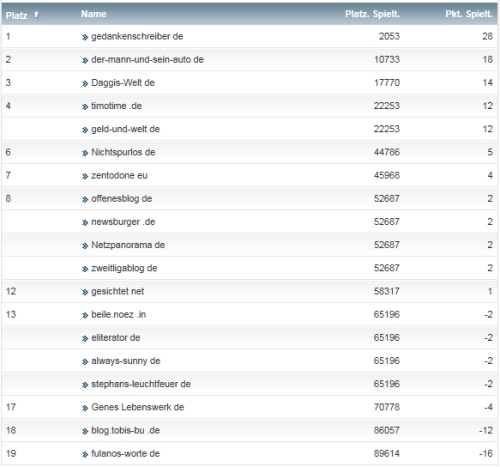Sort by Pkt. Spielt. column header
This screenshot has height=467, width=500.
(x=469, y=14)
